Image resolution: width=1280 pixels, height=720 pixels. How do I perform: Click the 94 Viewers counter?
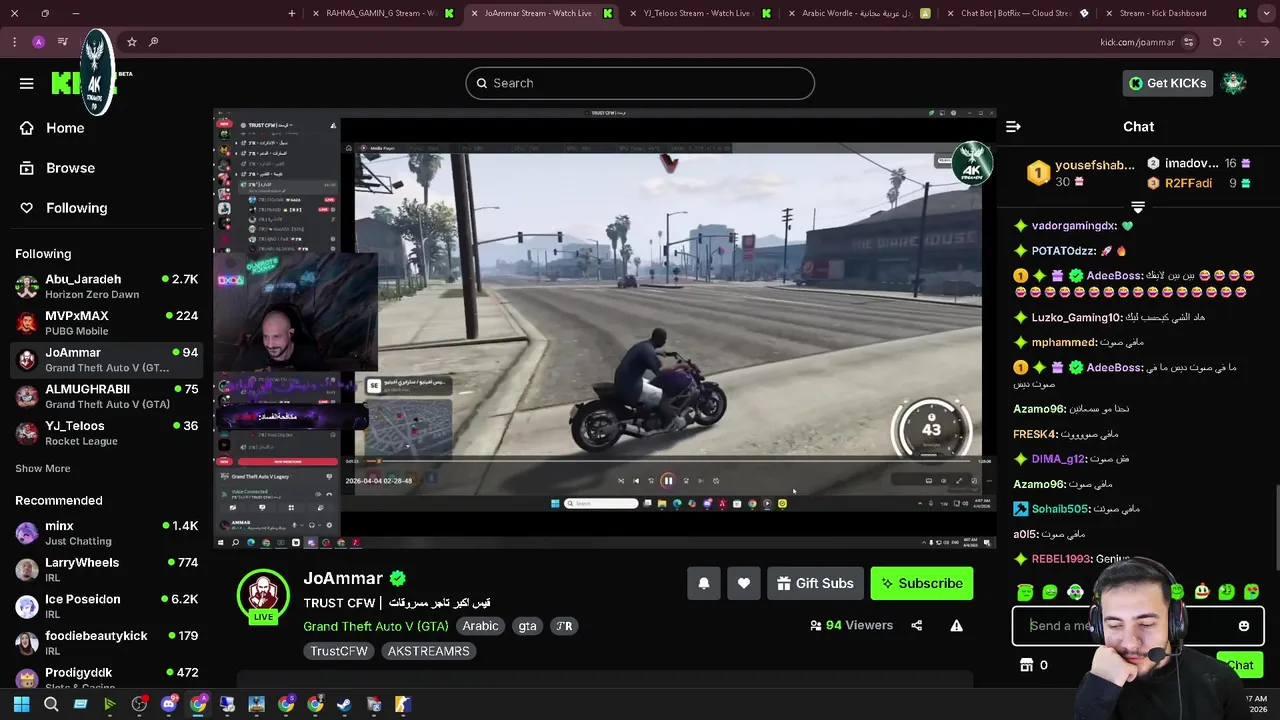point(851,626)
